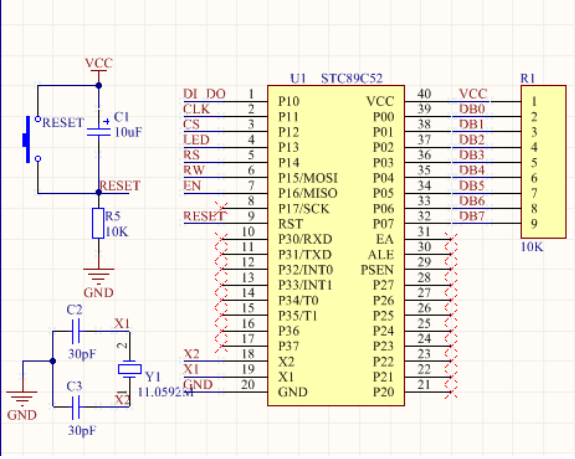Click the no-connect cross on pin 31

451,239
